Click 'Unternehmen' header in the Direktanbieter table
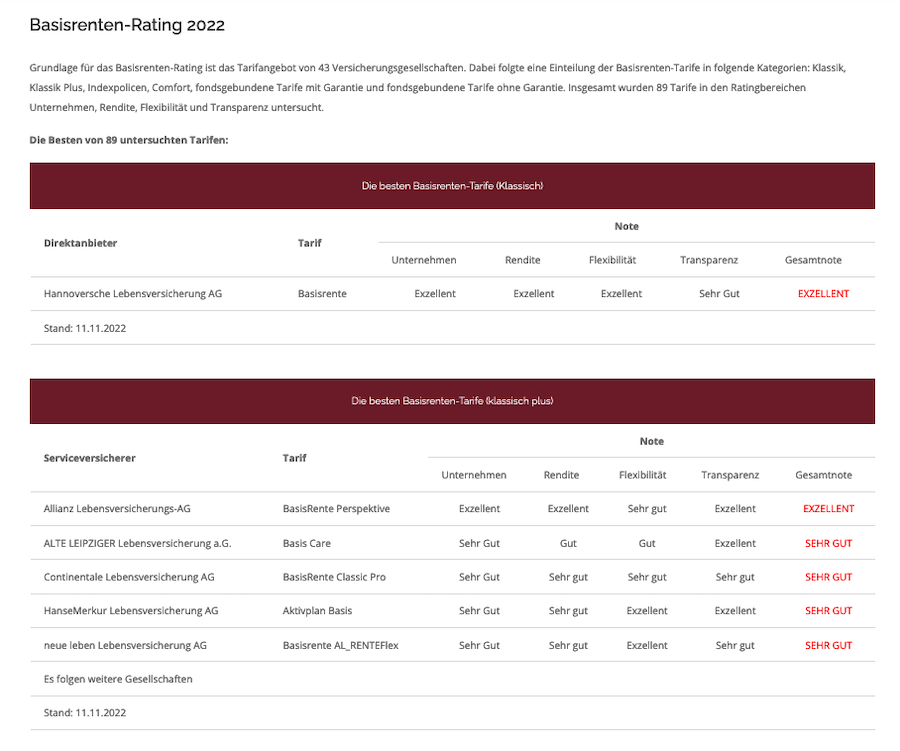 point(424,260)
